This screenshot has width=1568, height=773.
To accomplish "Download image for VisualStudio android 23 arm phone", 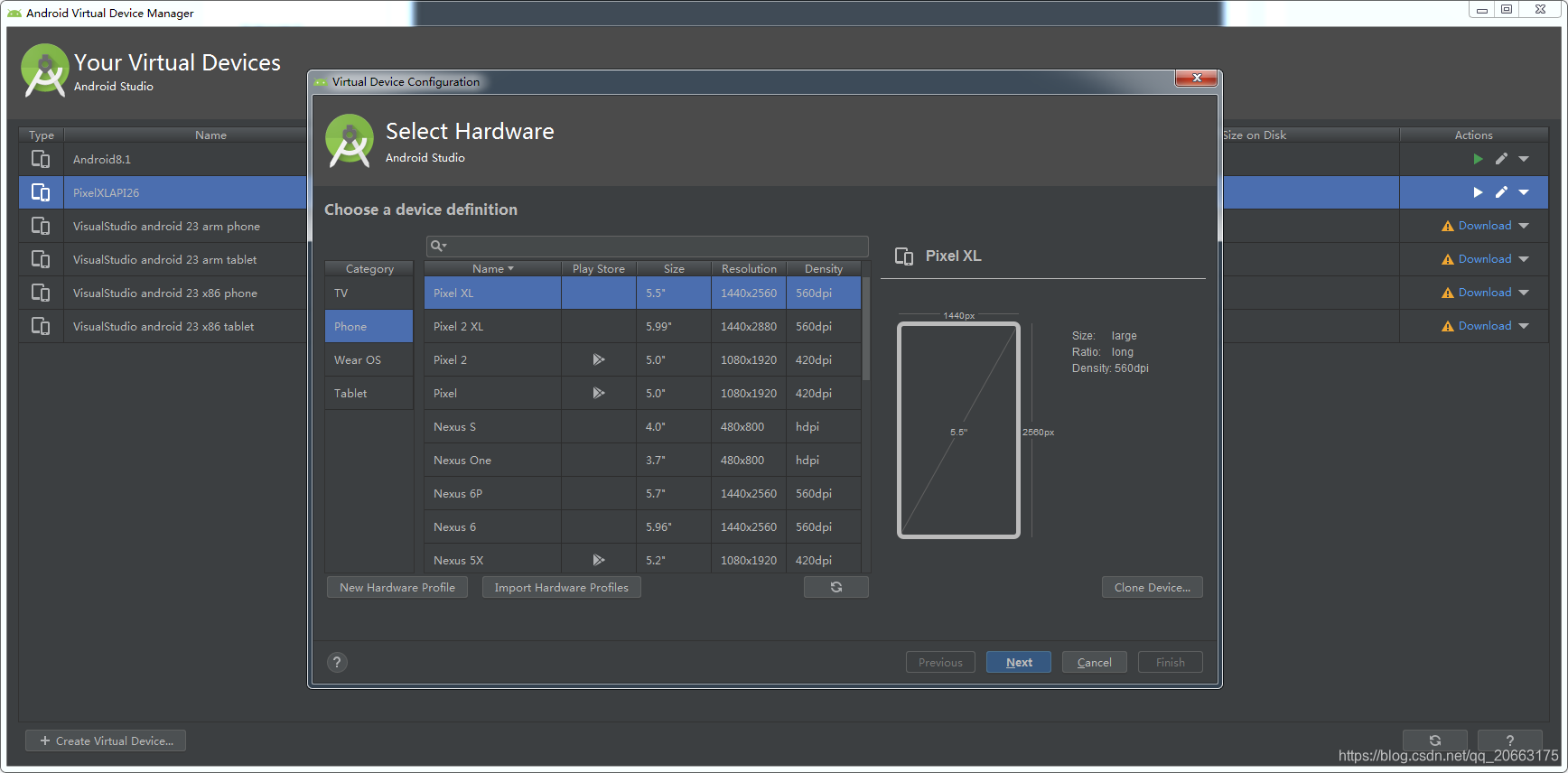I will 1485,226.
